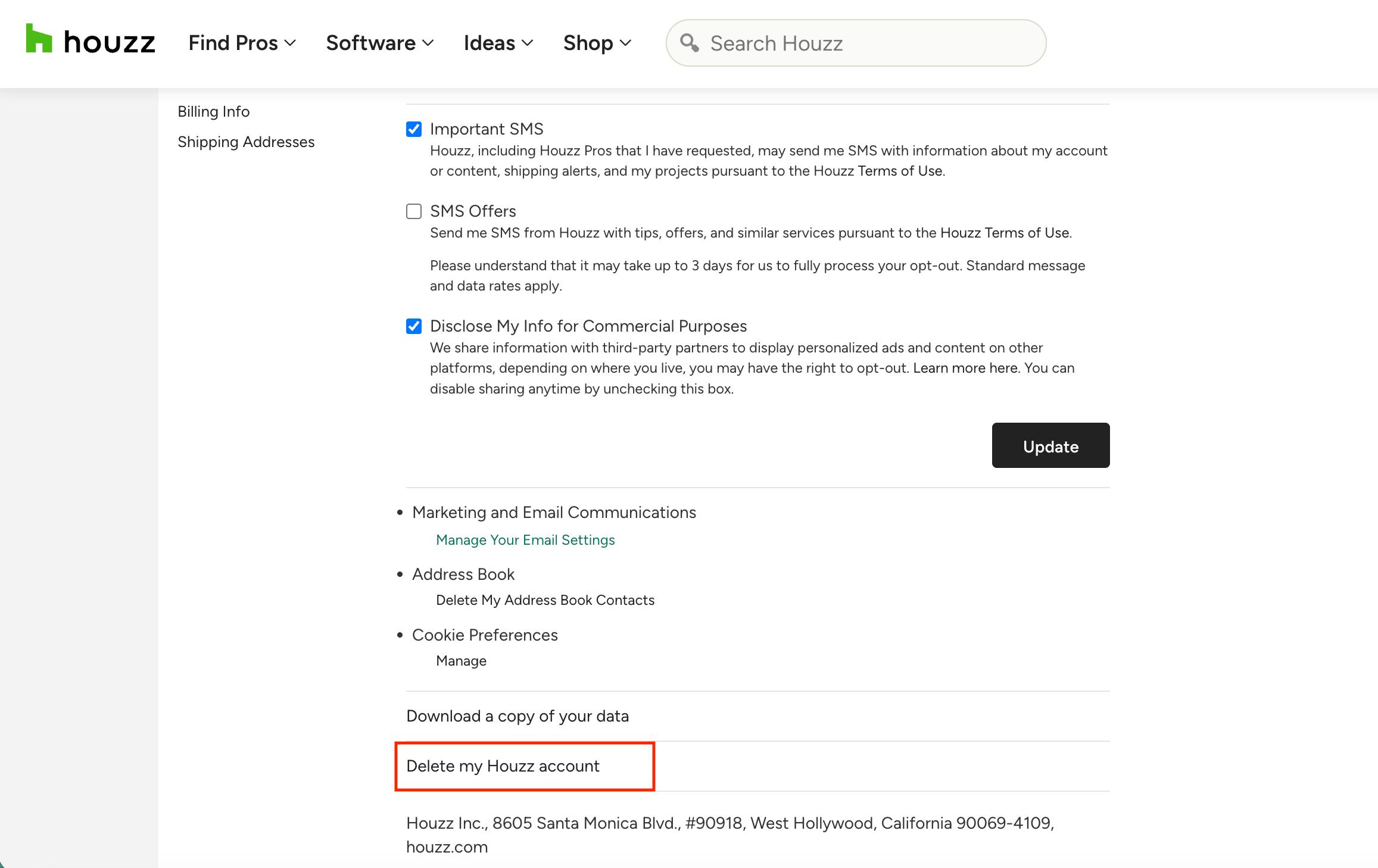Open Terms of Use link under Important SMS
Viewport: 1378px width, 868px height.
[x=900, y=171]
